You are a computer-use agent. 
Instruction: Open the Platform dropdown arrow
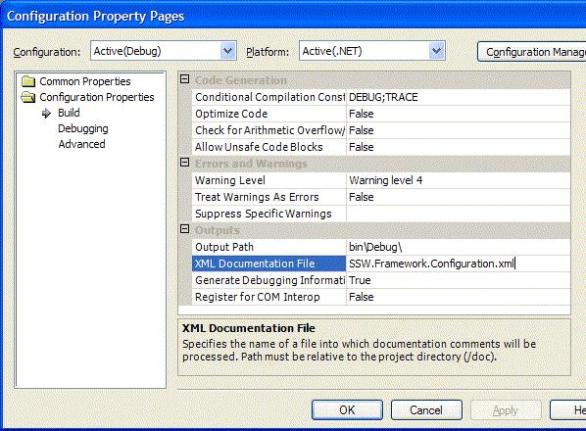coord(436,51)
